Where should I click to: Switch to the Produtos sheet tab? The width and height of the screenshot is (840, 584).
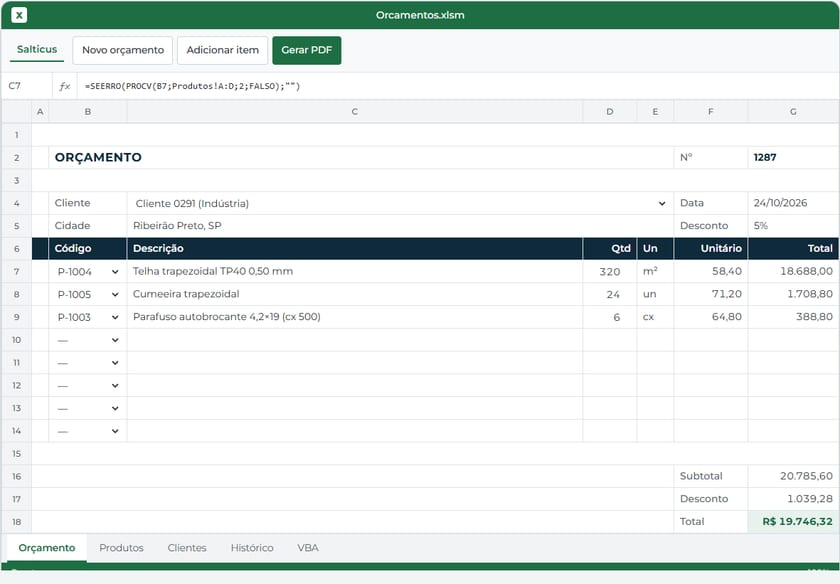point(122,548)
